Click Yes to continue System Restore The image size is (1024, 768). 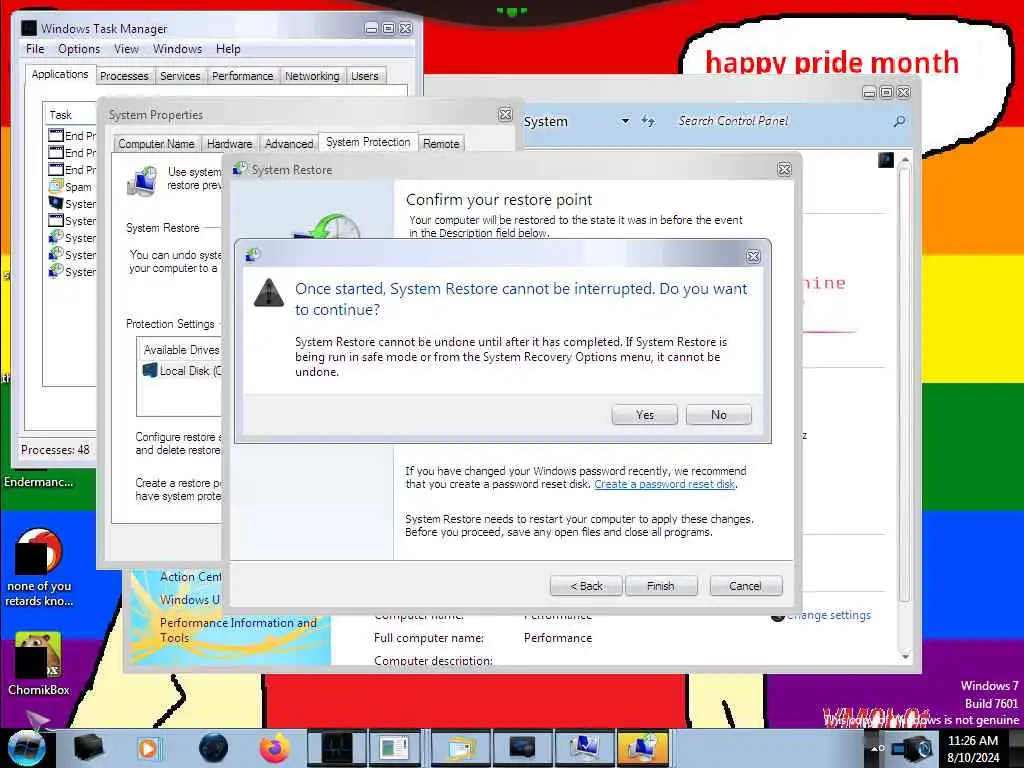(645, 415)
